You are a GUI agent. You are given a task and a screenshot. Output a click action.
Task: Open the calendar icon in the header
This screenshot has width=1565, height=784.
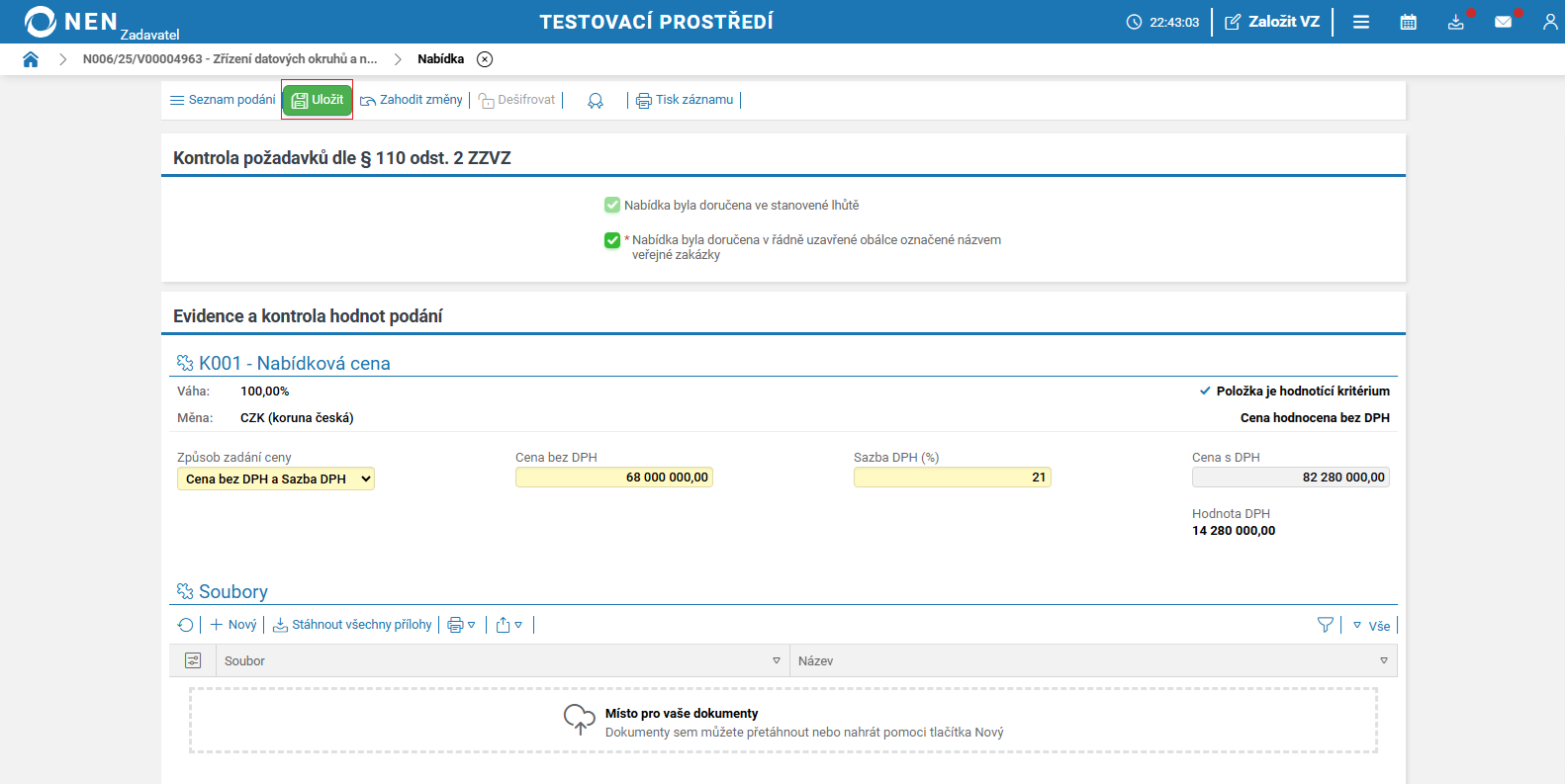(x=1409, y=22)
